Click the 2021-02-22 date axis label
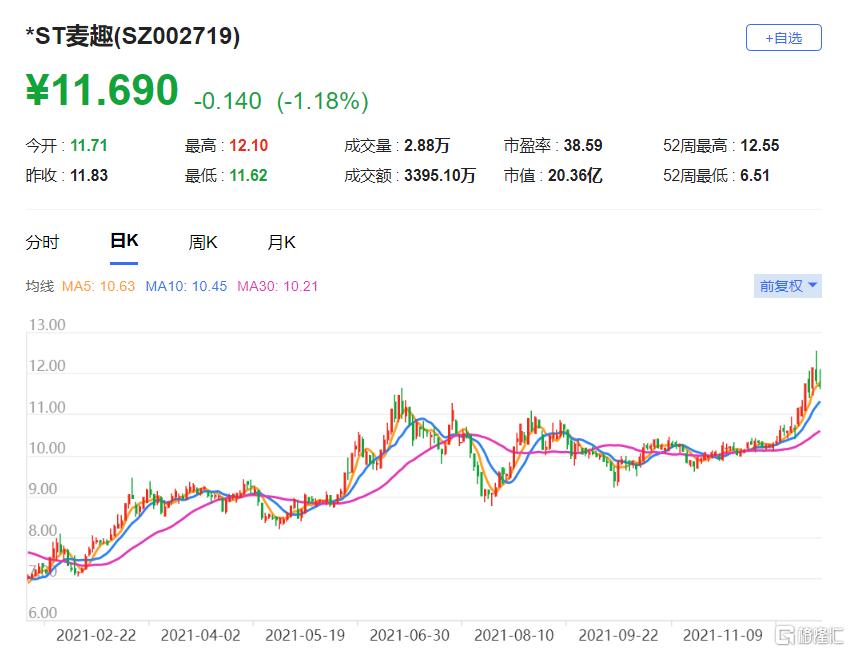 96,635
